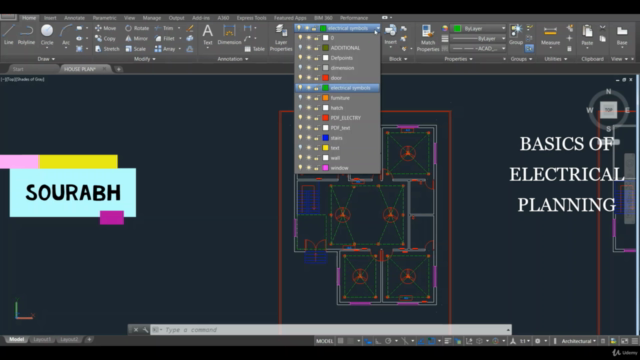Click the Move tool
The image size is (640, 360).
(105, 28)
